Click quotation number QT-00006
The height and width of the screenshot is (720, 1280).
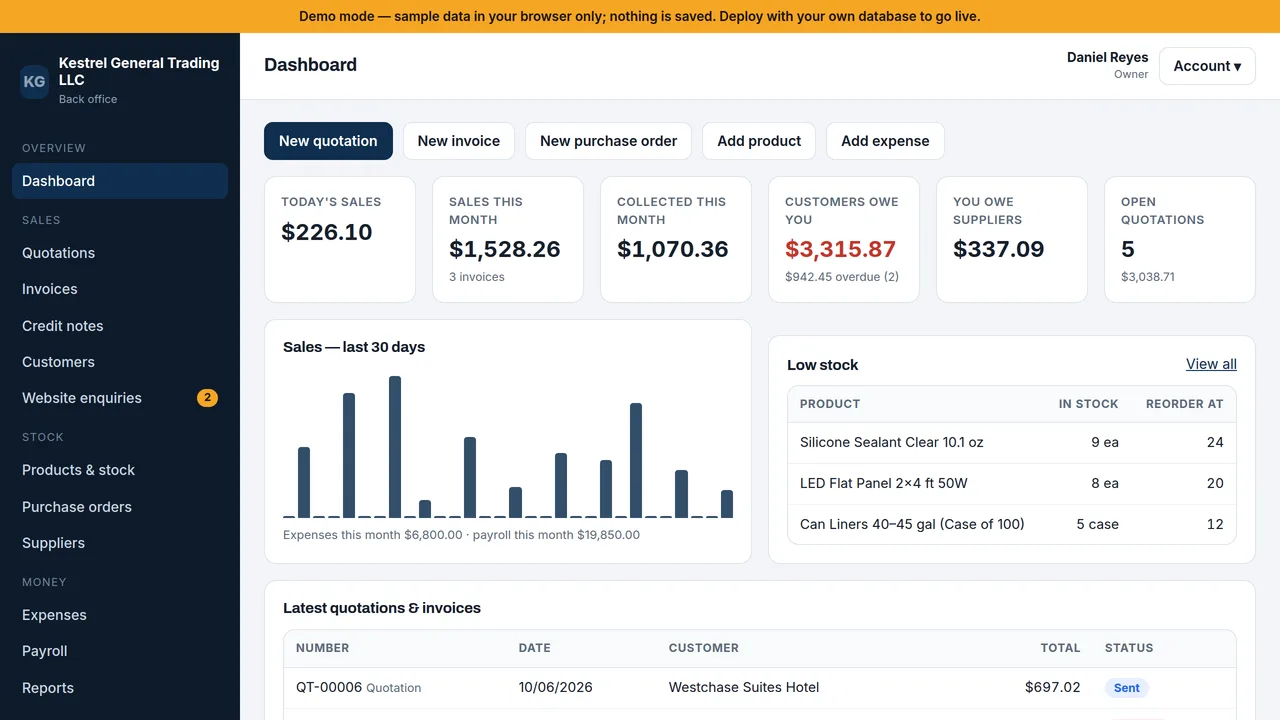[329, 687]
